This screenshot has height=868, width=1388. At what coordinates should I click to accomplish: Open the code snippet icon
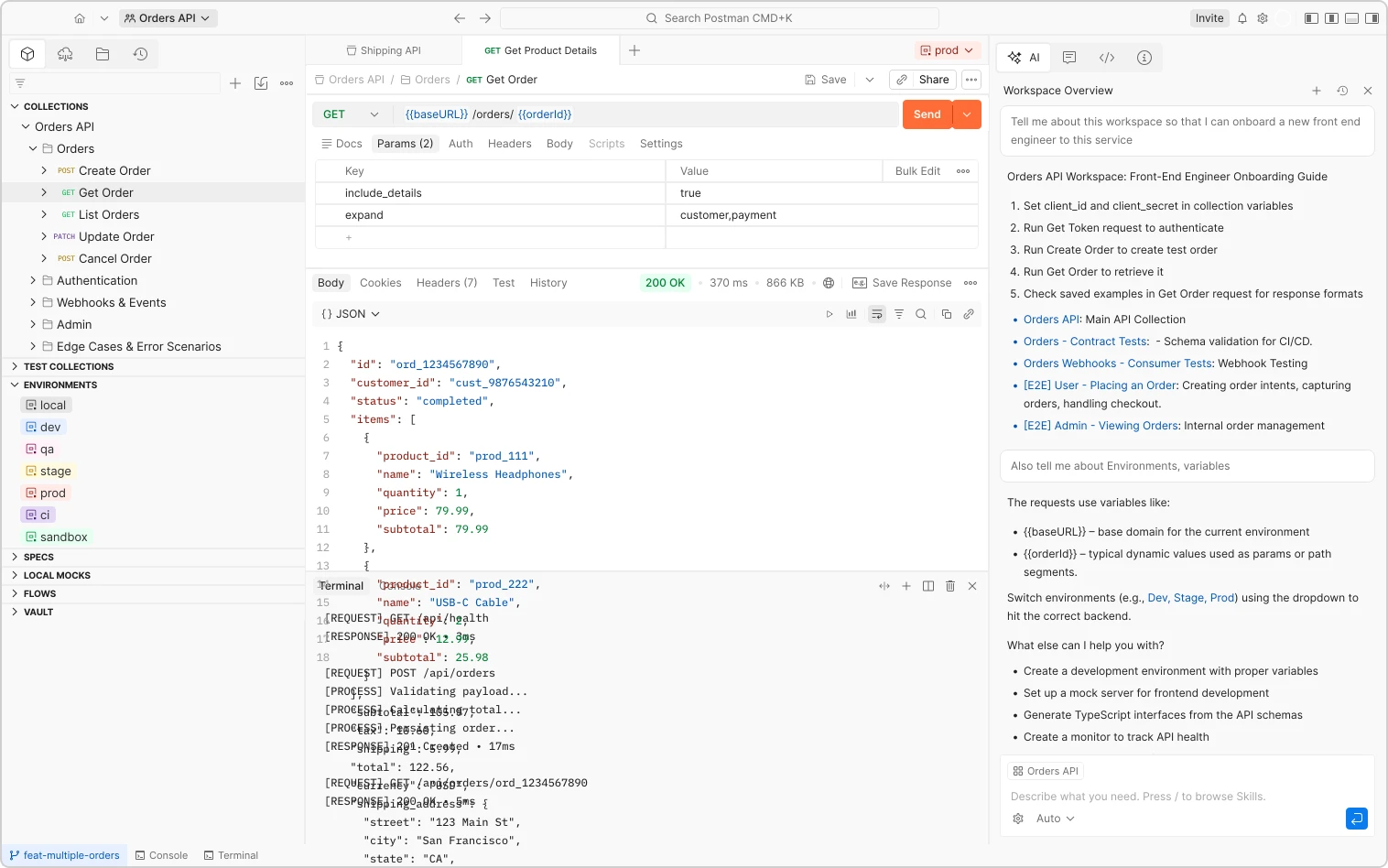1107,58
